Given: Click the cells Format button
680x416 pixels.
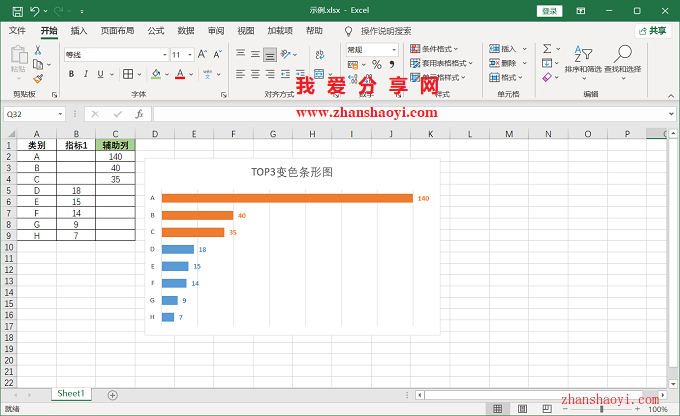Looking at the screenshot, I should [x=506, y=77].
